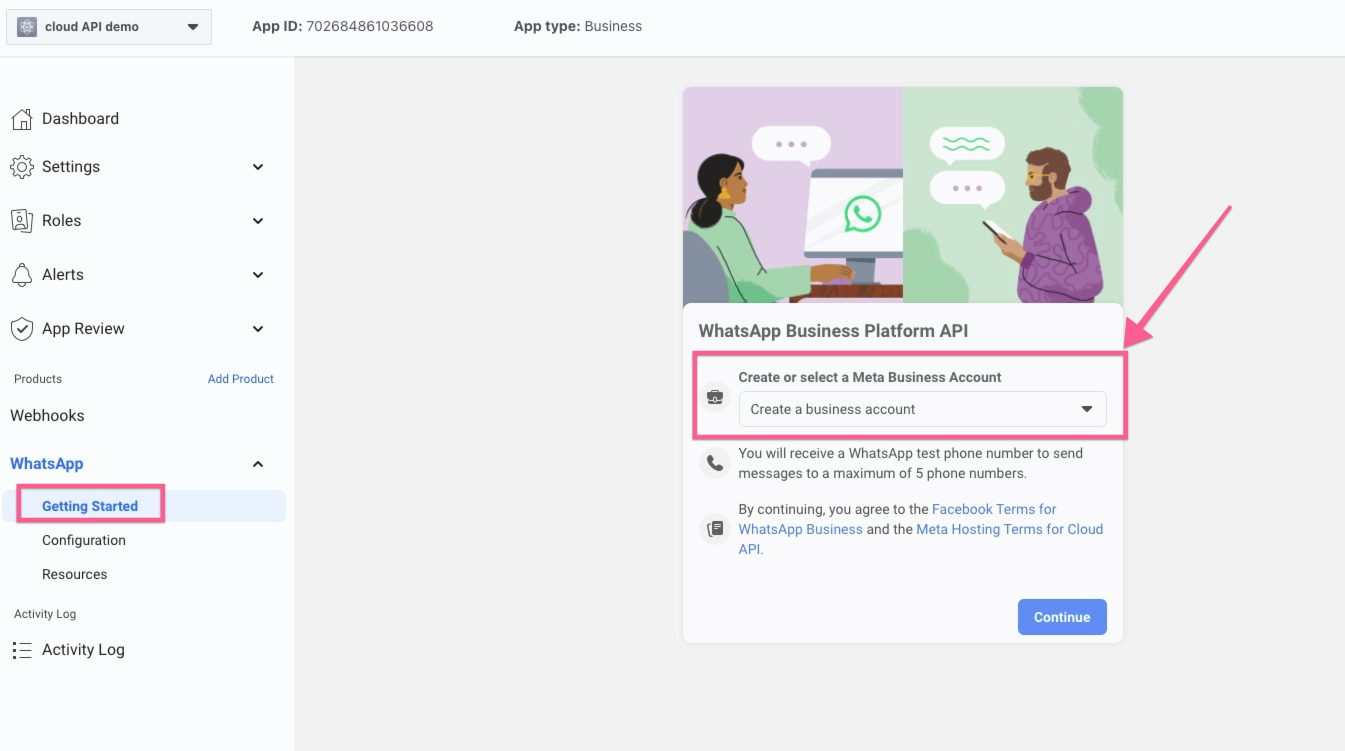Image resolution: width=1345 pixels, height=751 pixels.
Task: Click the Create or select a Meta Business Account label
Action: coord(870,377)
